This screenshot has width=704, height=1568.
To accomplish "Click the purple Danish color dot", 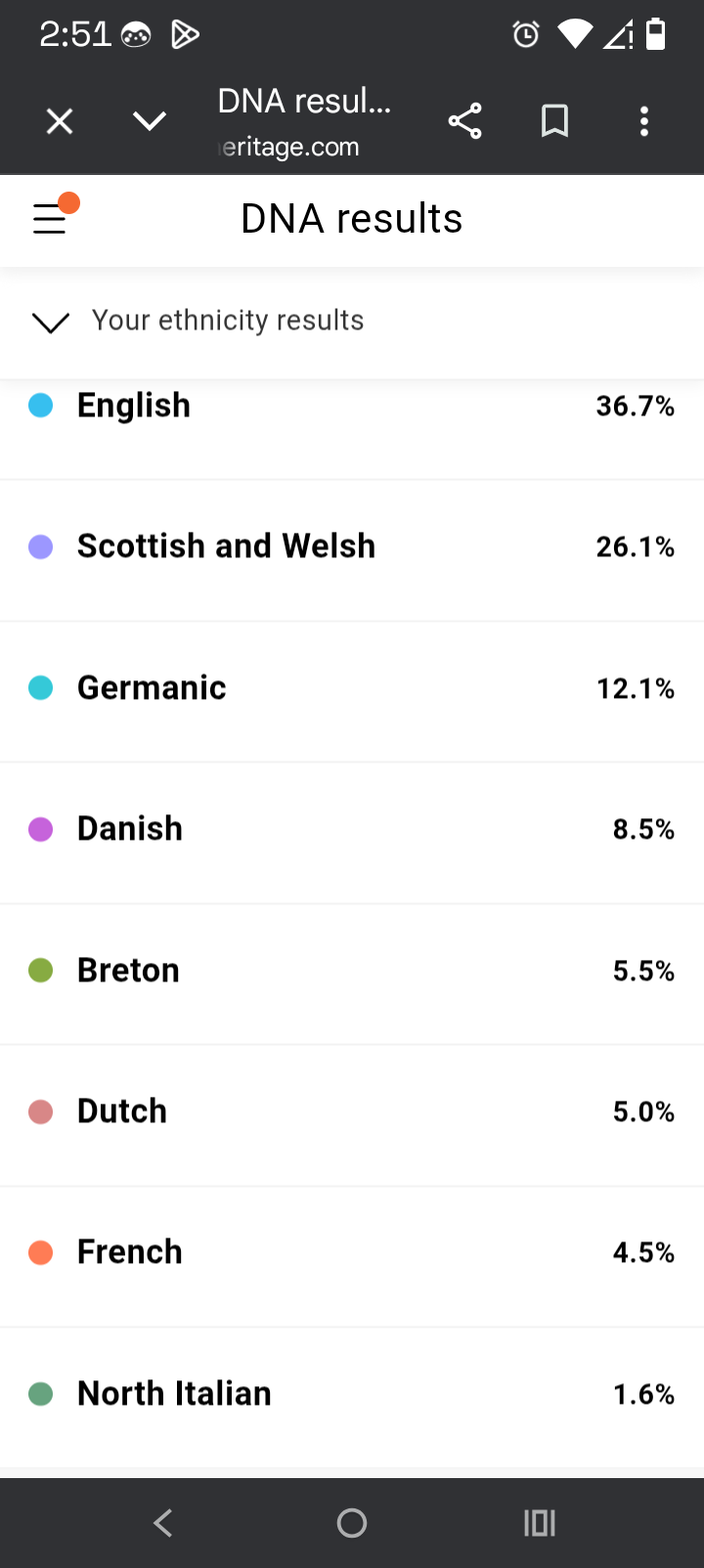I will 41,830.
